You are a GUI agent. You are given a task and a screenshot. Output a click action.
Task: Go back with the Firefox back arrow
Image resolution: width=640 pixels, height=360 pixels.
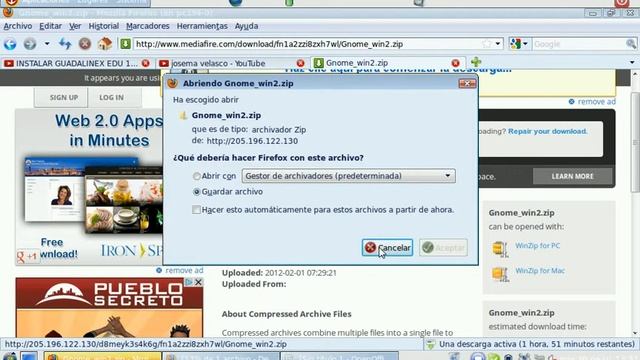tap(10, 44)
